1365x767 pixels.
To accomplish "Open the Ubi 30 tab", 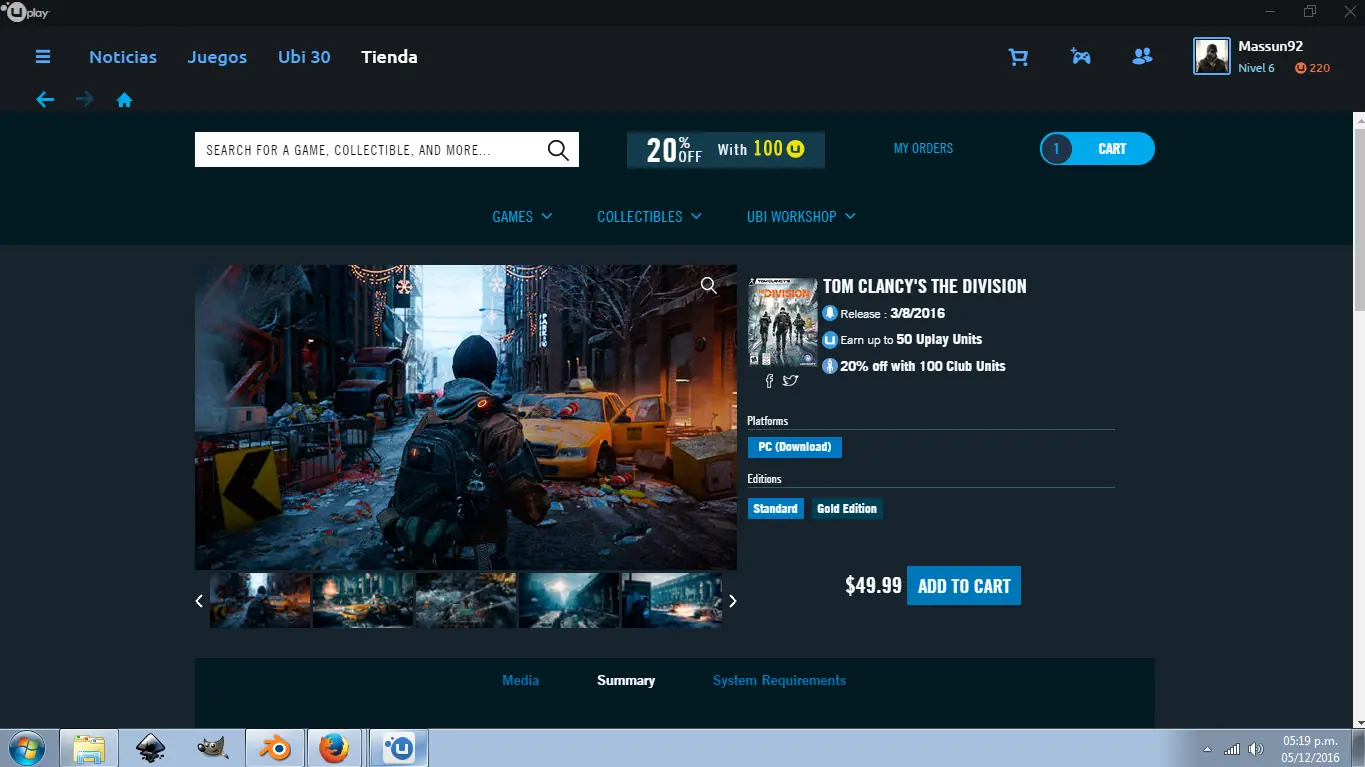I will (304, 57).
